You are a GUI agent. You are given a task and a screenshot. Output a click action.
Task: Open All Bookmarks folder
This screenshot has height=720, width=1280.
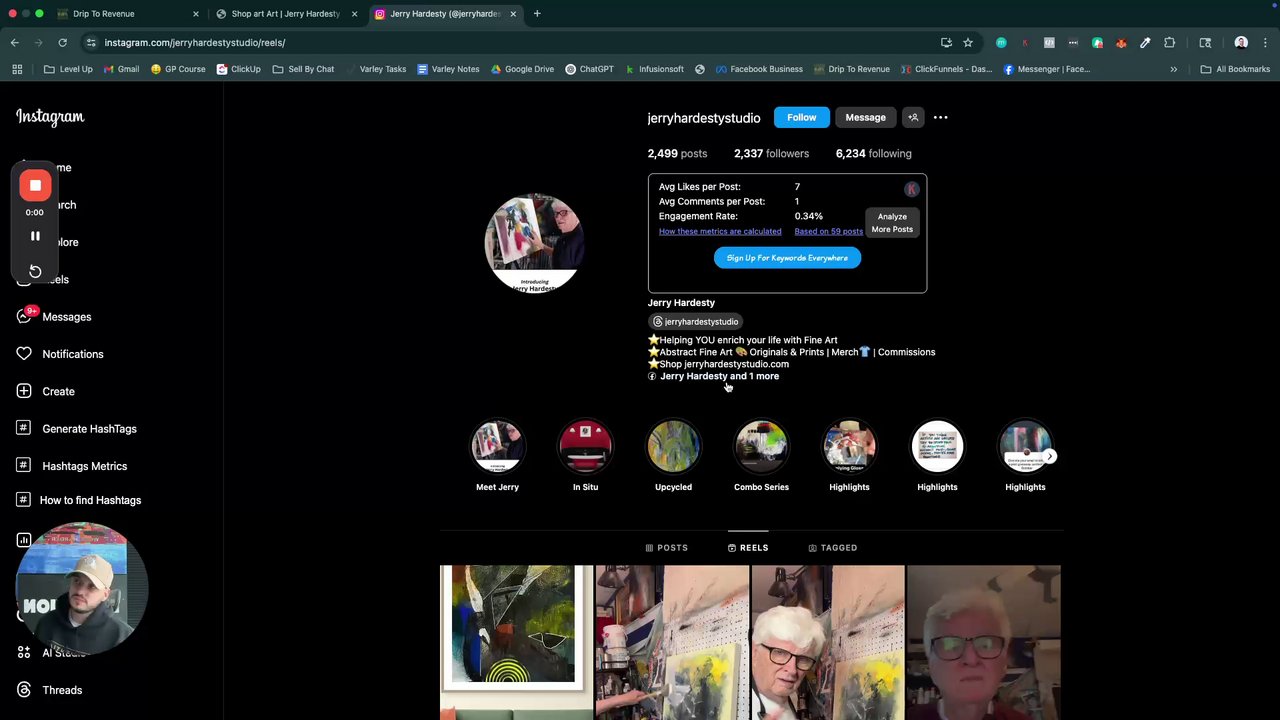pyautogui.click(x=1235, y=69)
